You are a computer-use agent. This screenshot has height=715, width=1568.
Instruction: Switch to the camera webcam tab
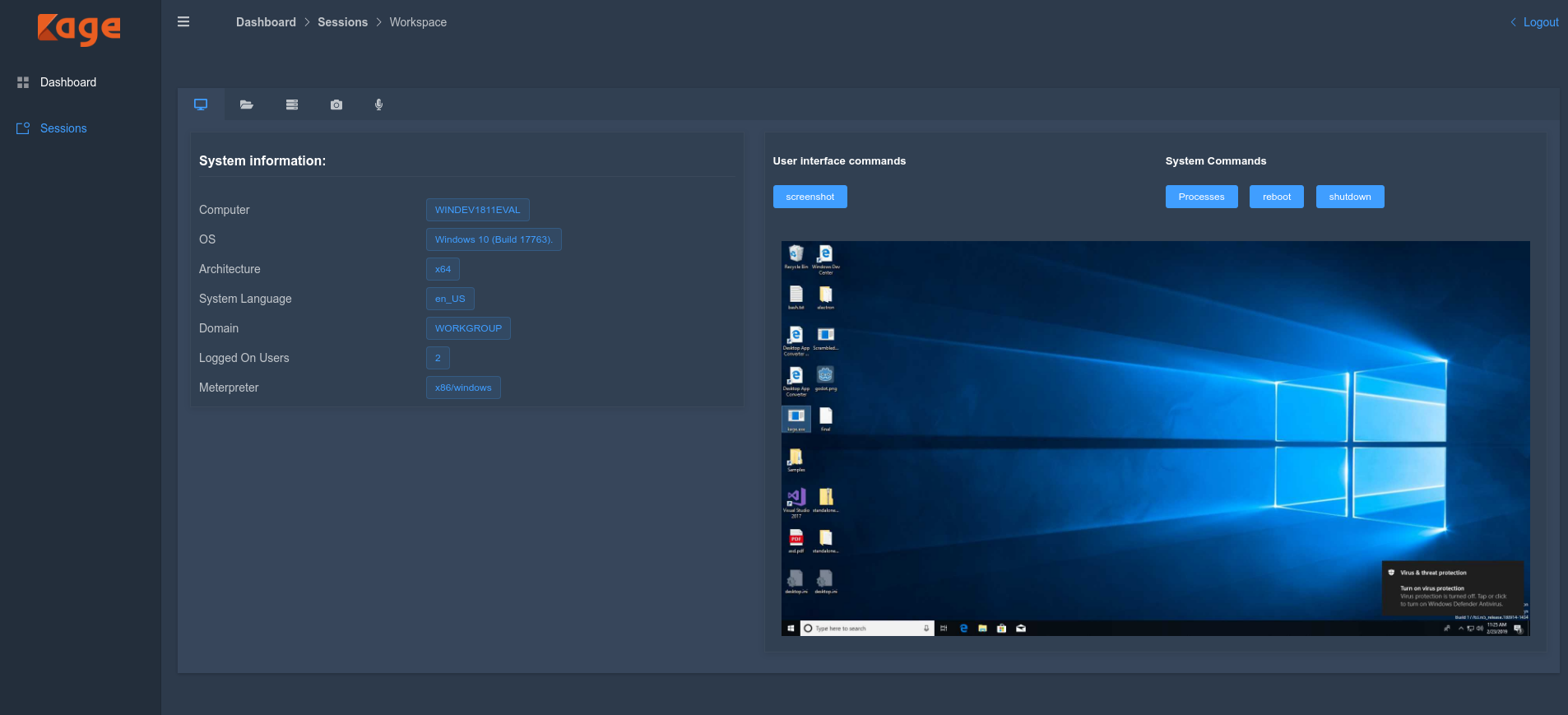(336, 104)
